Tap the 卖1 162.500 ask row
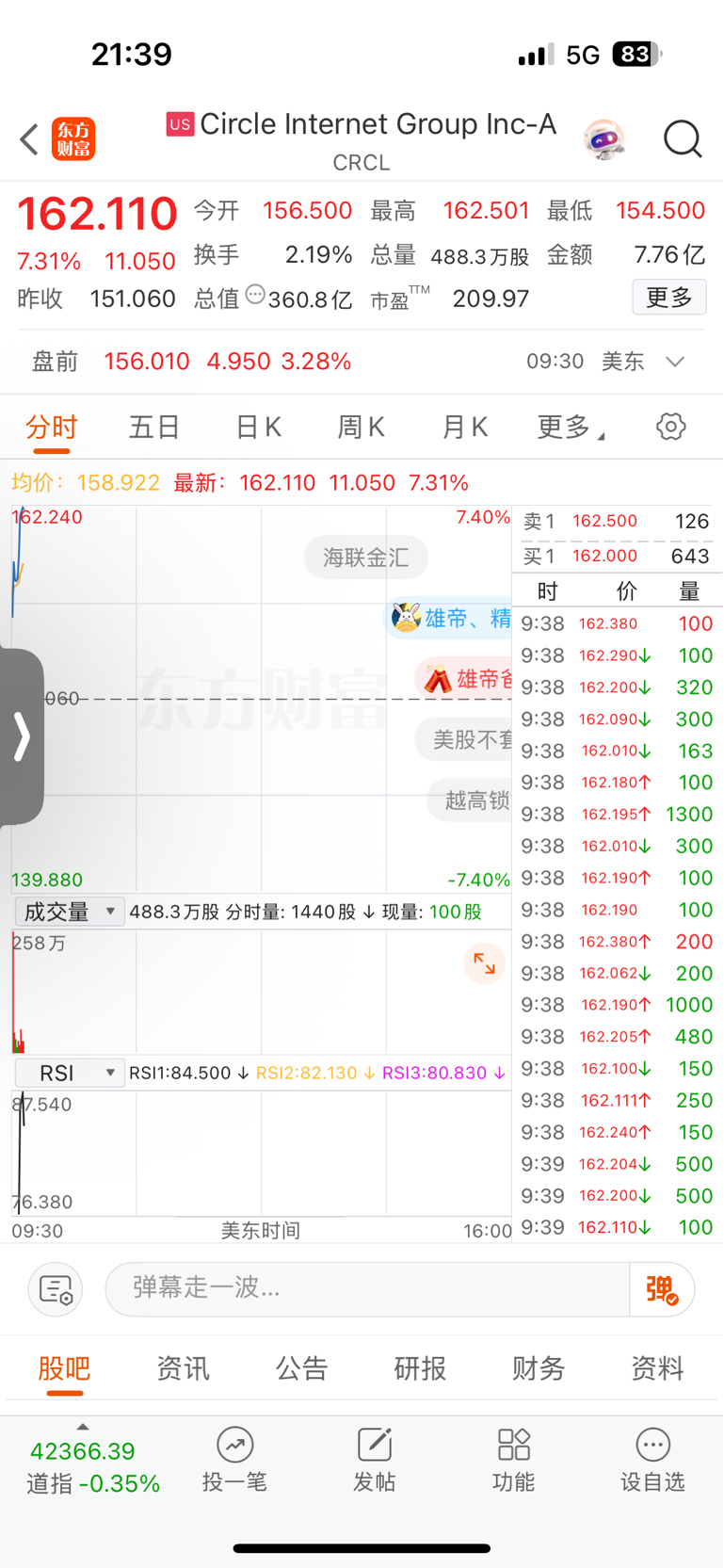 (x=617, y=521)
